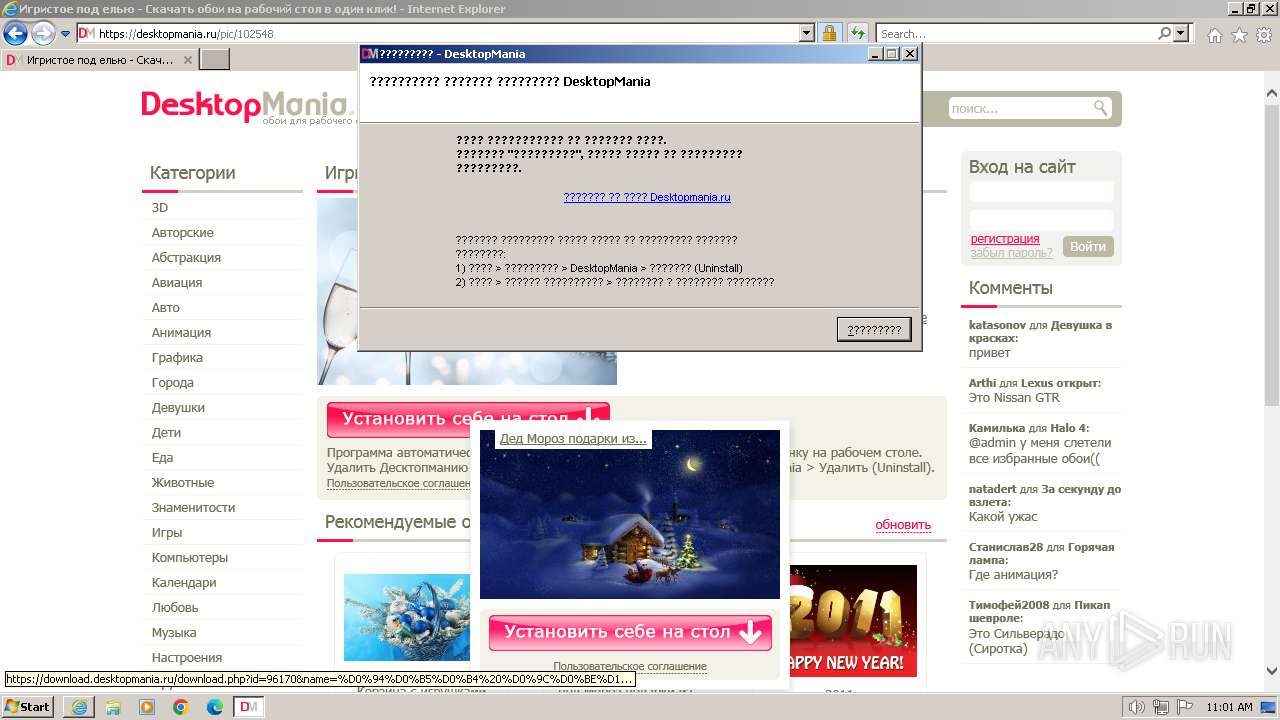
Task: Open category Анимация
Action: [x=181, y=332]
